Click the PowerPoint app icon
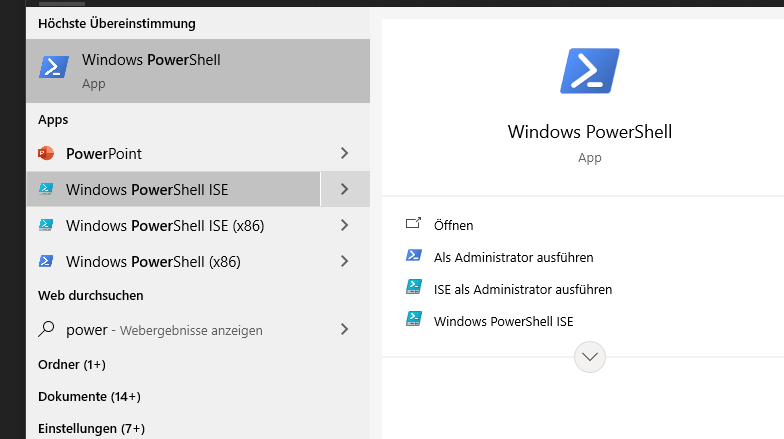 click(x=46, y=154)
